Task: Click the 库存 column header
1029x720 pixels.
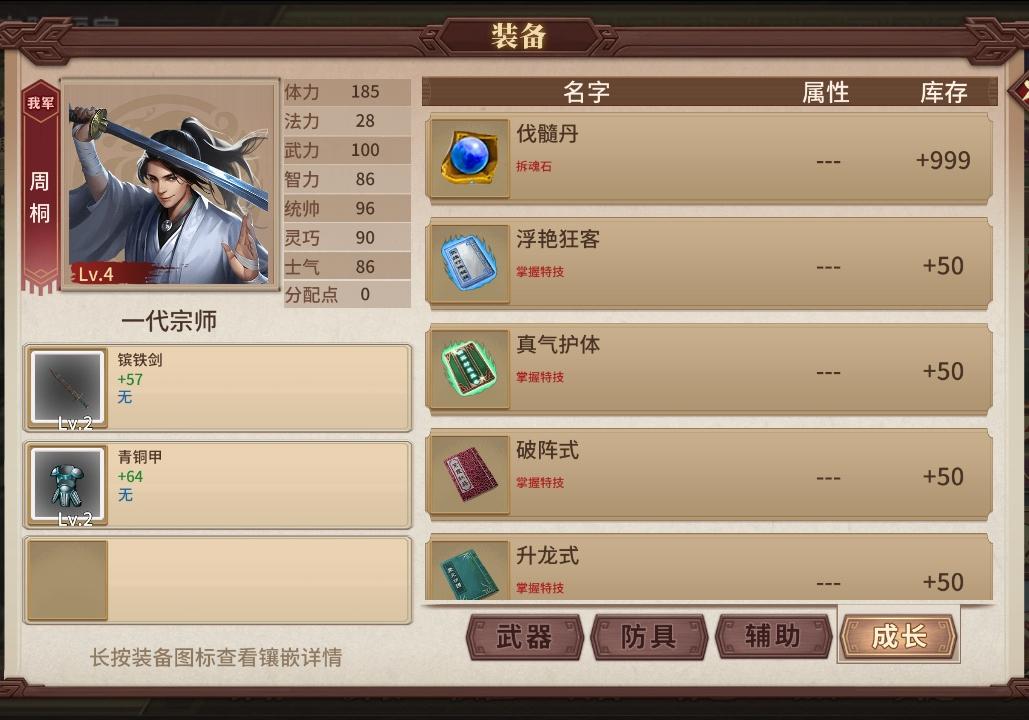Action: 944,92
